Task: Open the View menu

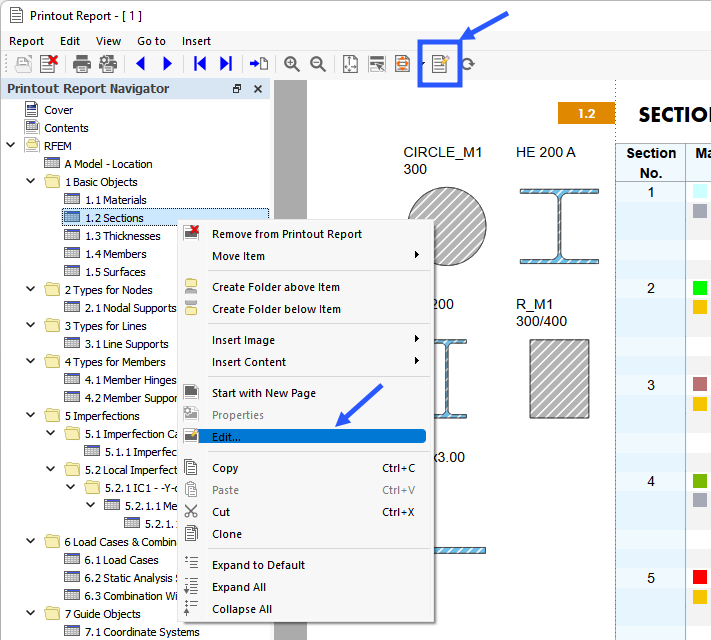Action: point(108,41)
